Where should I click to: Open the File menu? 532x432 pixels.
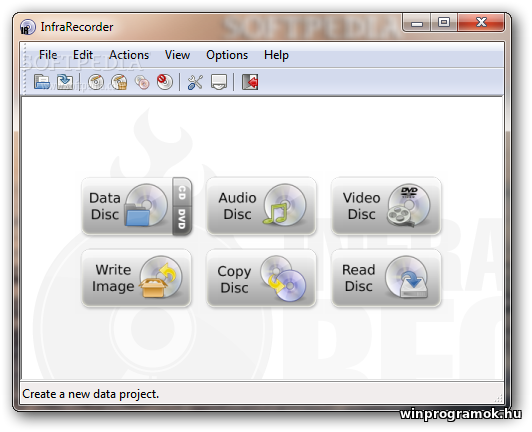pyautogui.click(x=48, y=55)
